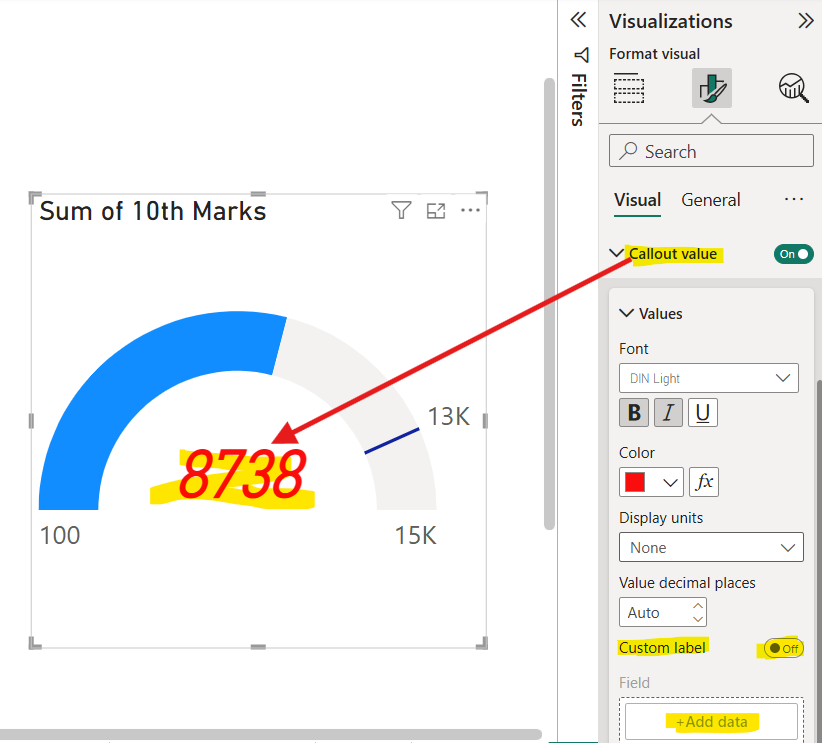The image size is (822, 743).
Task: Toggle Italic font style
Action: (x=668, y=412)
